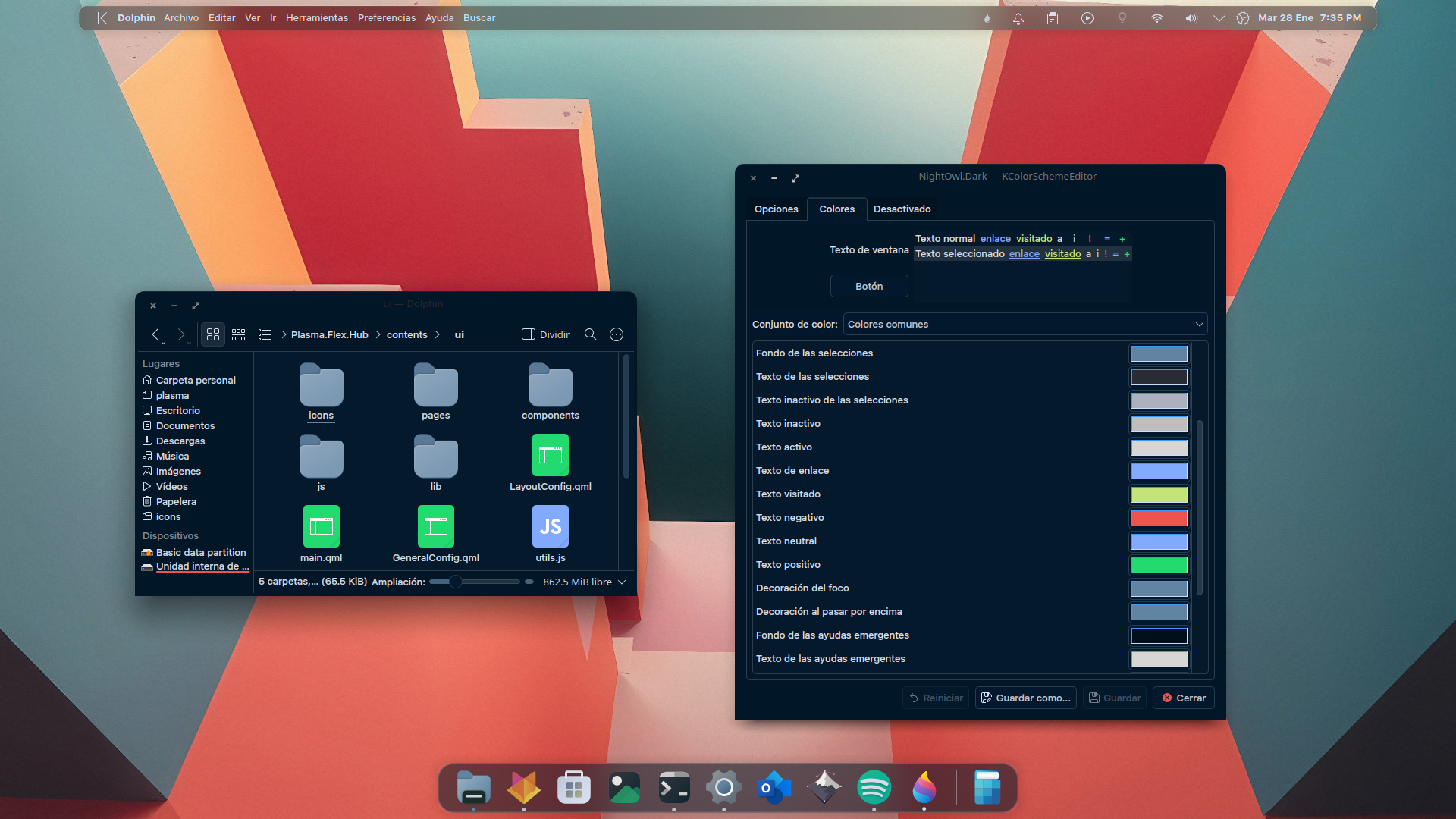The height and width of the screenshot is (819, 1456).
Task: Change the Texto negativo color swatch
Action: coord(1159,518)
